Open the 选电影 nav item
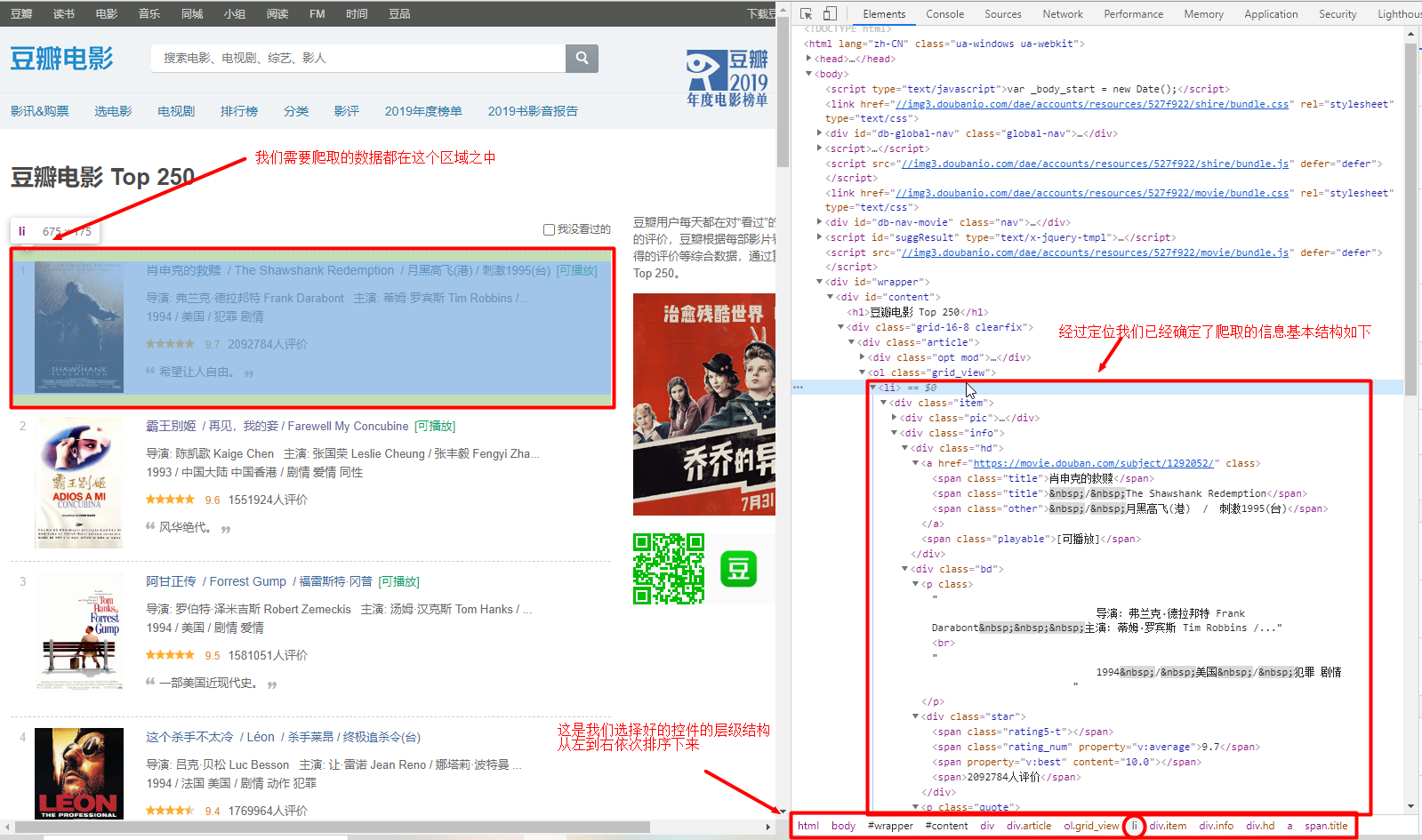 click(x=113, y=111)
